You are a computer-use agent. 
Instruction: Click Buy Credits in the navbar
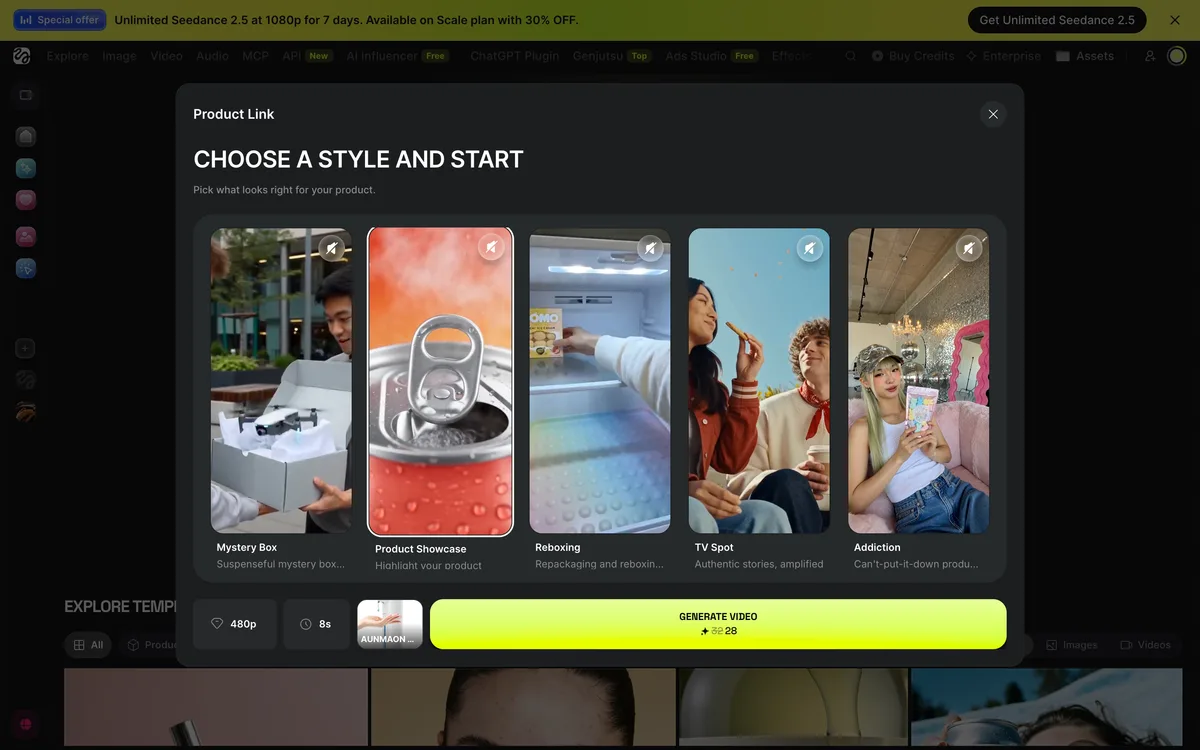click(913, 56)
